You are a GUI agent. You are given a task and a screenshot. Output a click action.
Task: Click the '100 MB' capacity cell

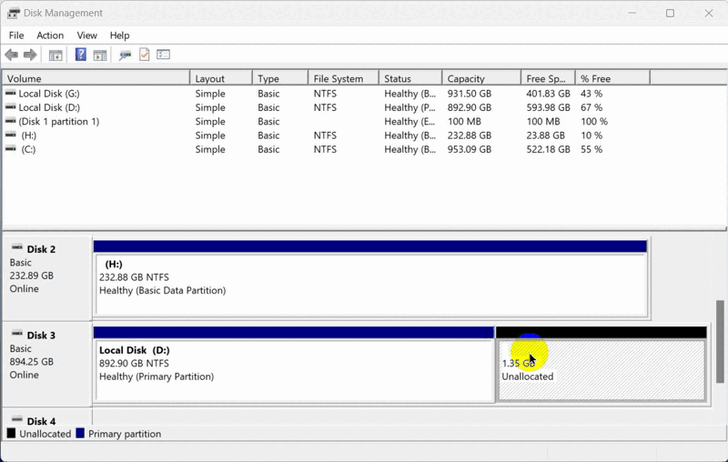pos(464,121)
